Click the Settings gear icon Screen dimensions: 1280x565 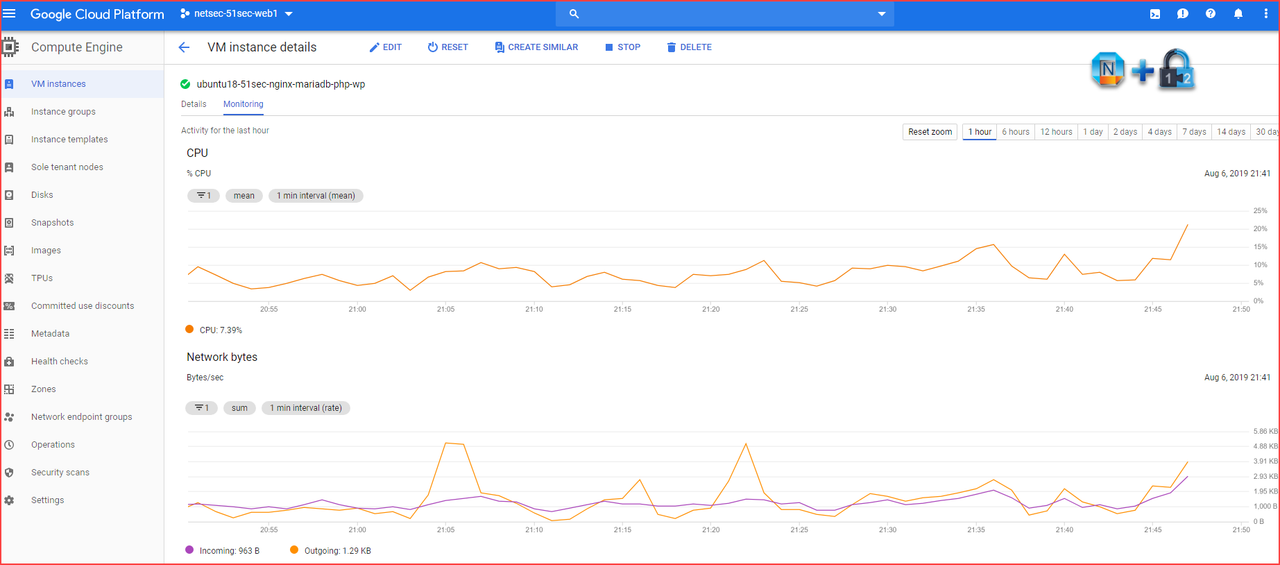point(9,500)
